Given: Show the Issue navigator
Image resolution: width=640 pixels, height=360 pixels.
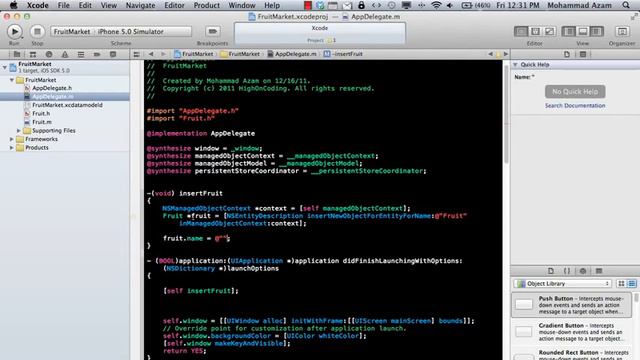Looking at the screenshot, I should [x=65, y=54].
